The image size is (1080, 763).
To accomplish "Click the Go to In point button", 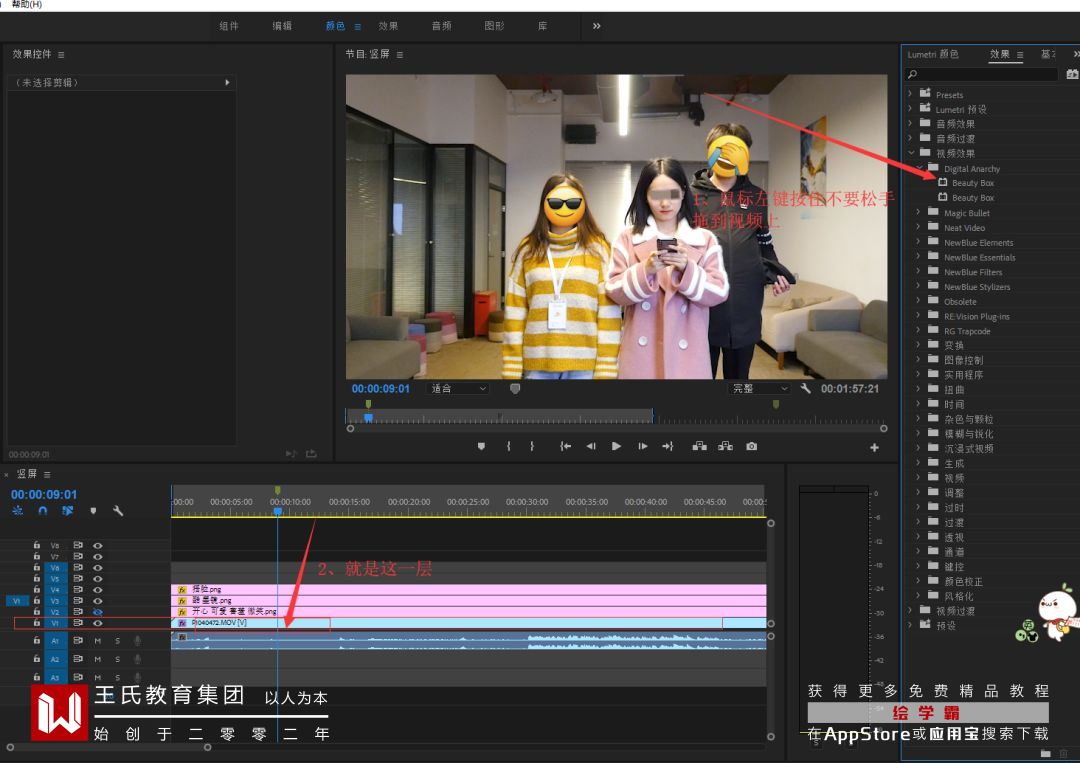I will click(565, 446).
